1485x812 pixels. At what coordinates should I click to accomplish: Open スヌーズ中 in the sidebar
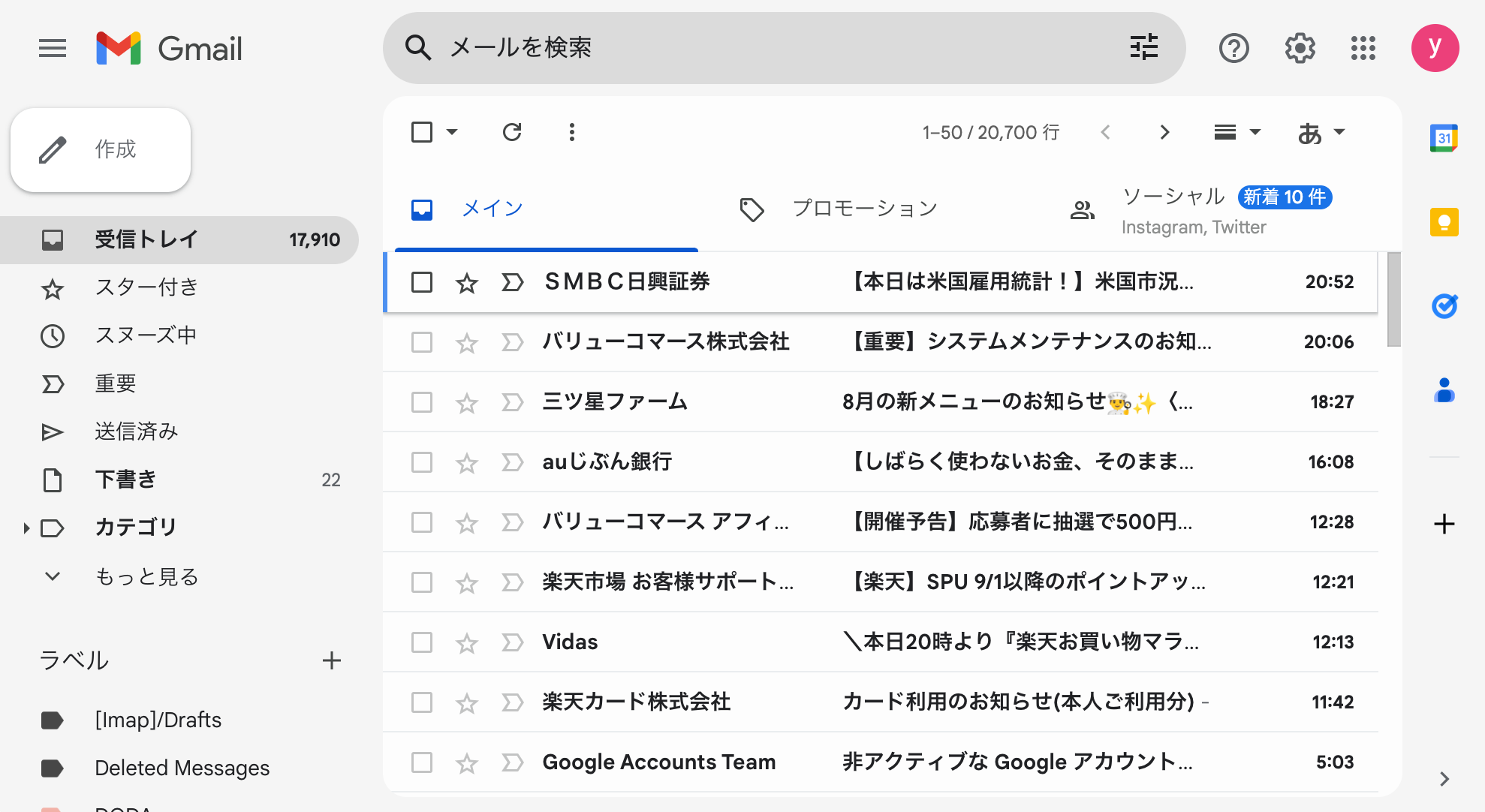tap(179, 335)
